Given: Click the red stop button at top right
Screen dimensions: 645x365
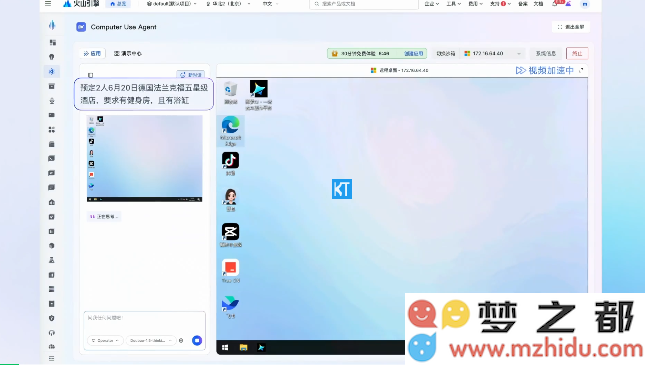Looking at the screenshot, I should 577,53.
